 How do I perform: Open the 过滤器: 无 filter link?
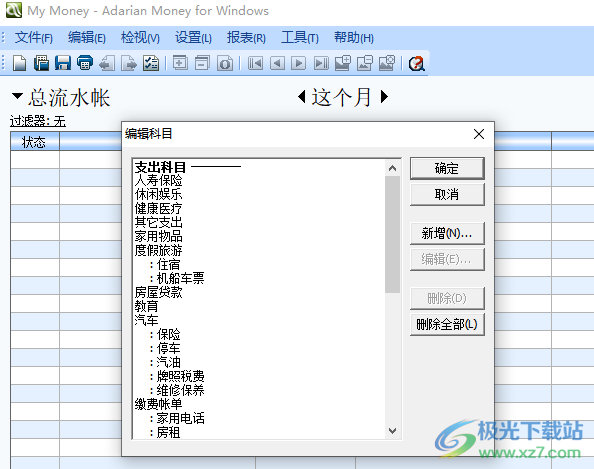coord(38,121)
